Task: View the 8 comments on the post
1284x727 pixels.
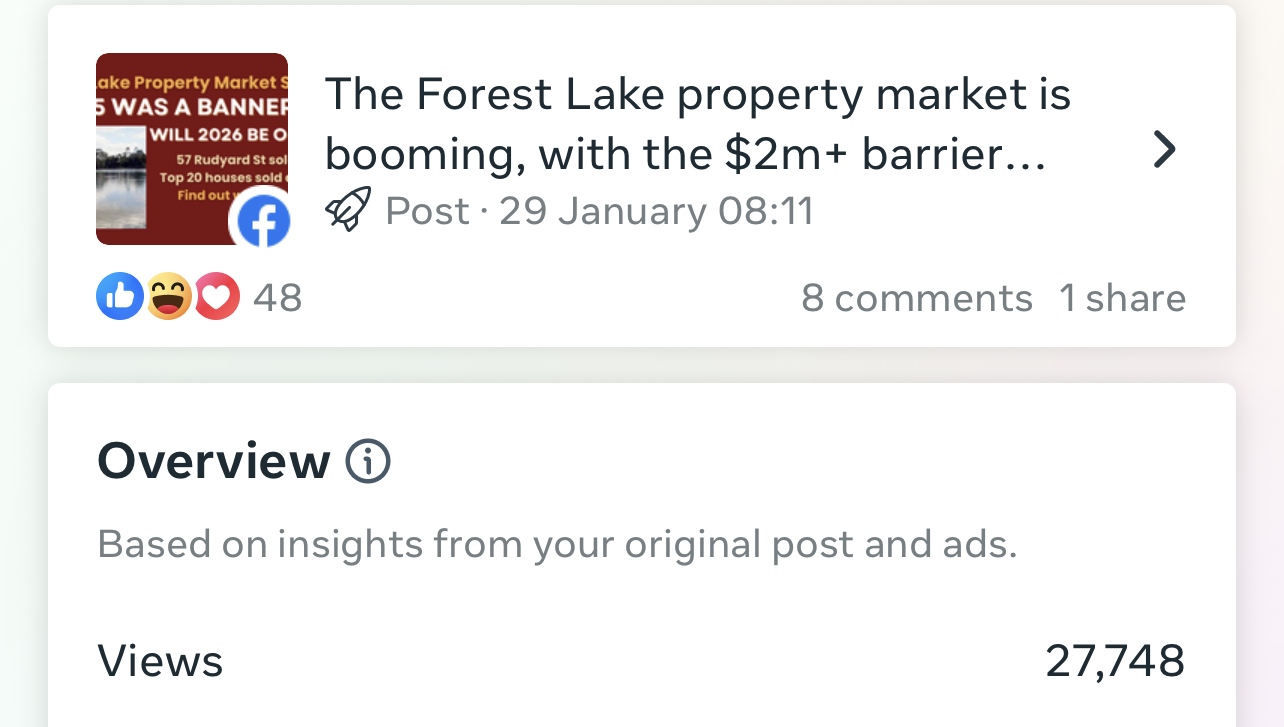Action: pos(916,298)
